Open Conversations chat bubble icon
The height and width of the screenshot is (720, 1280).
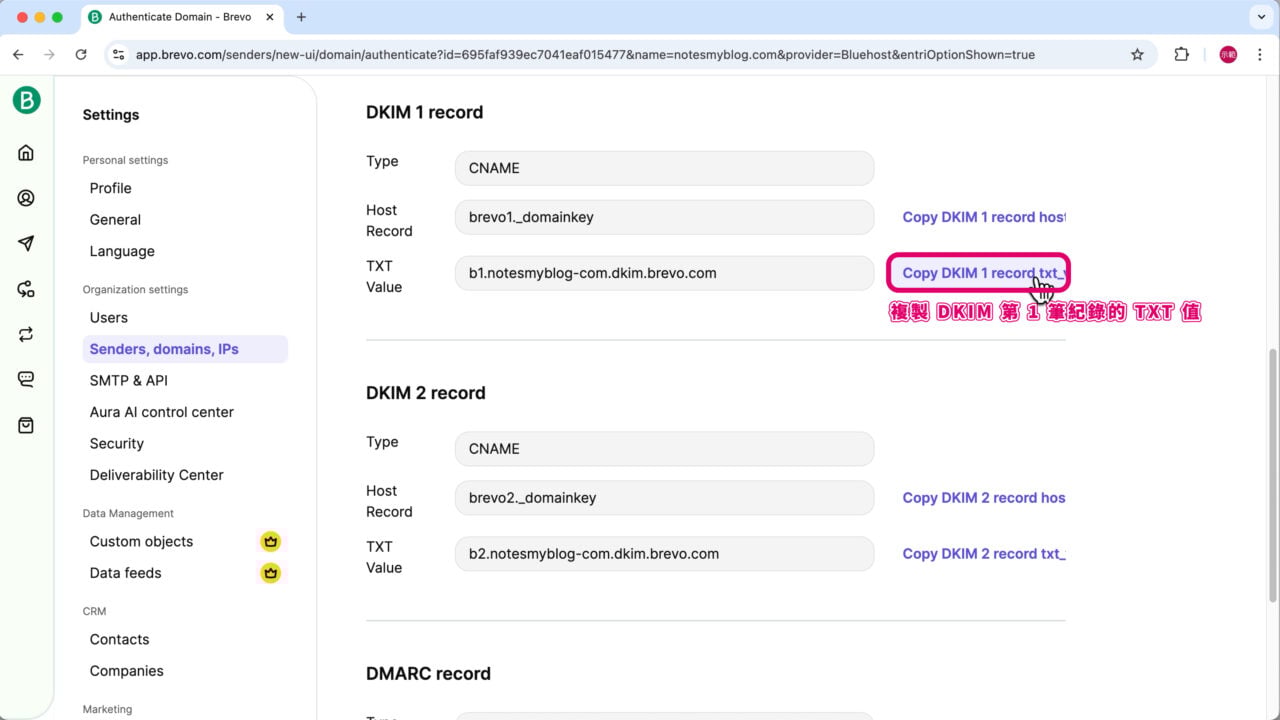pos(26,379)
